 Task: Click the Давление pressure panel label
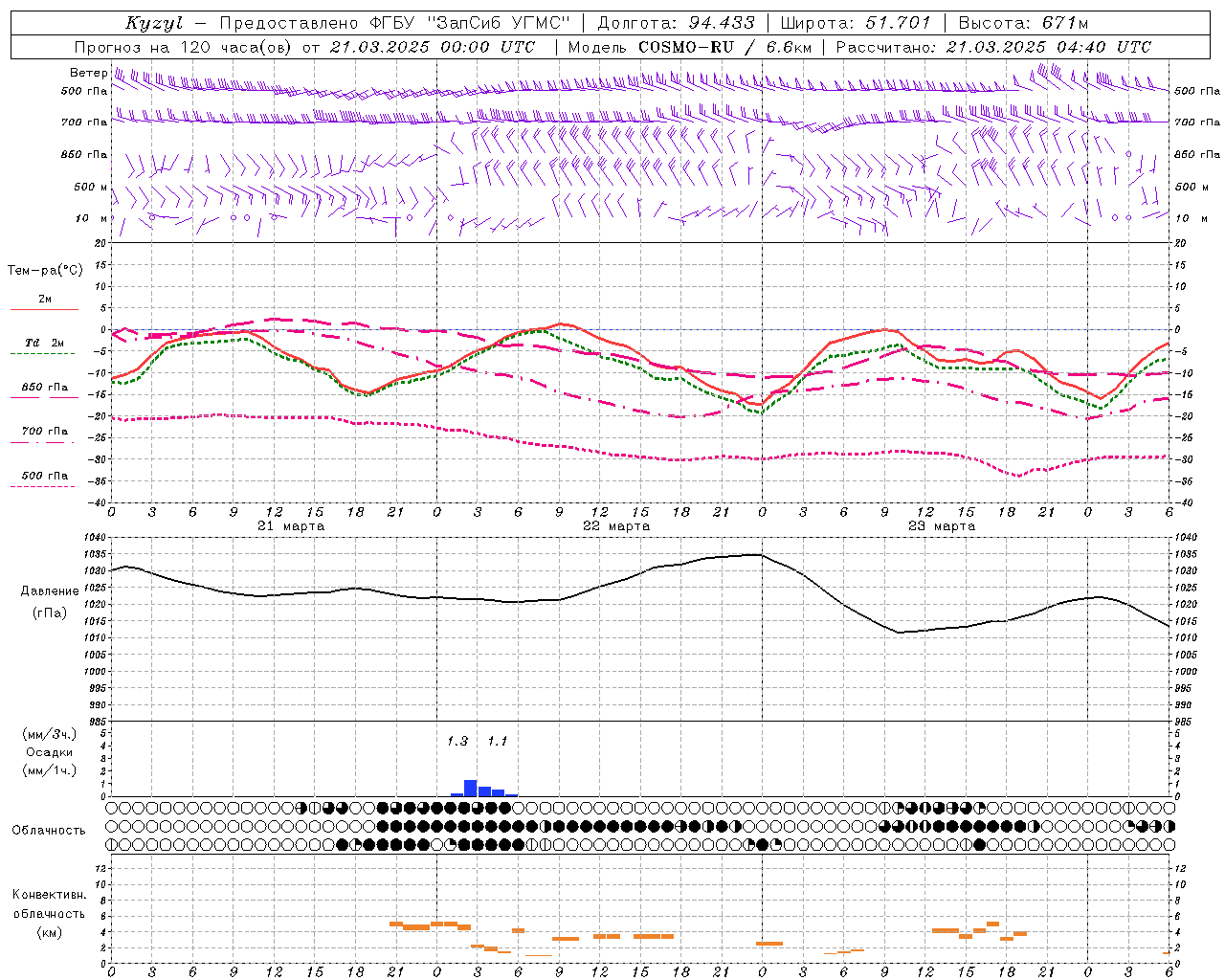[50, 591]
